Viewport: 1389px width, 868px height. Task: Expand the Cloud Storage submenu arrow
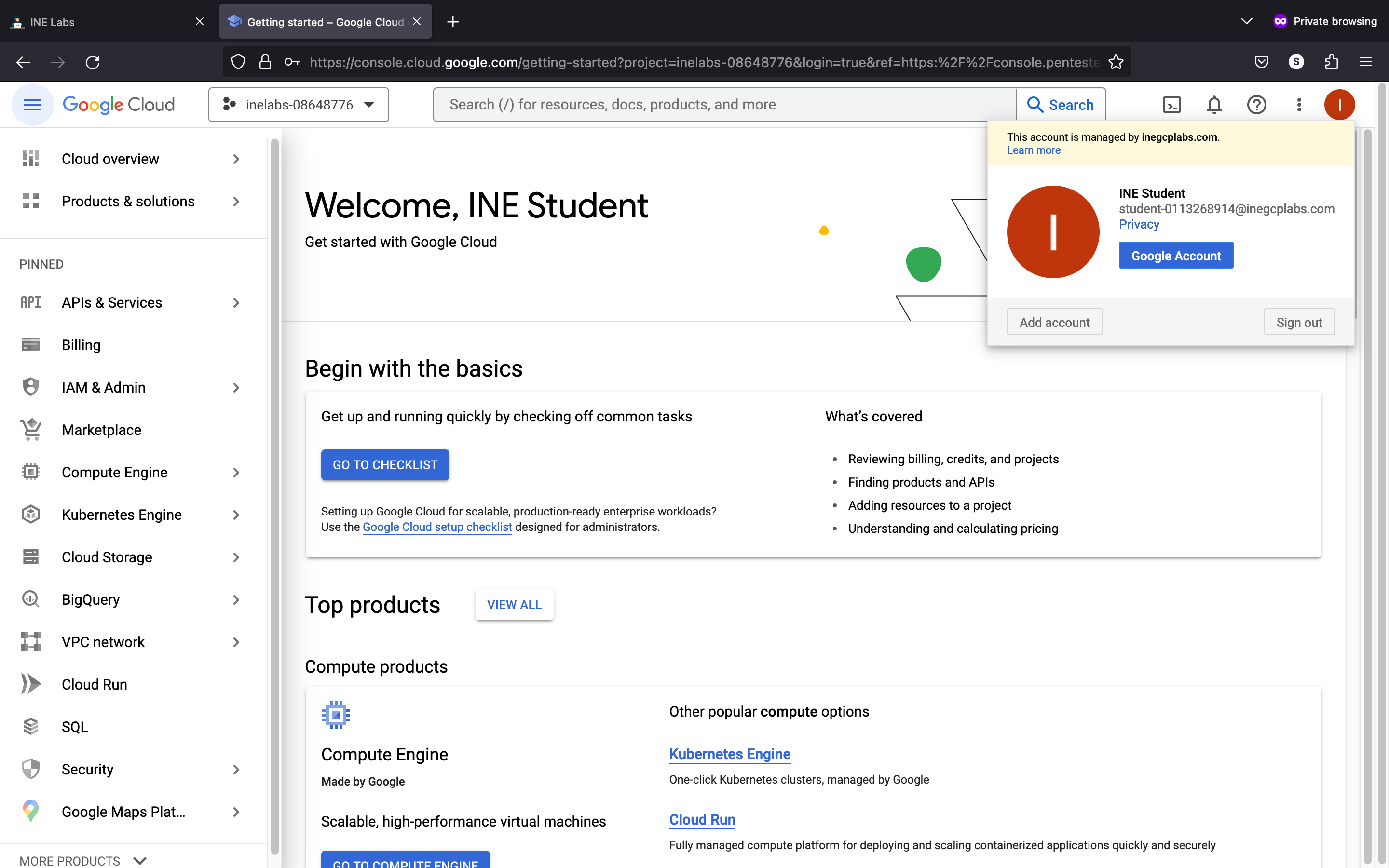(236, 557)
